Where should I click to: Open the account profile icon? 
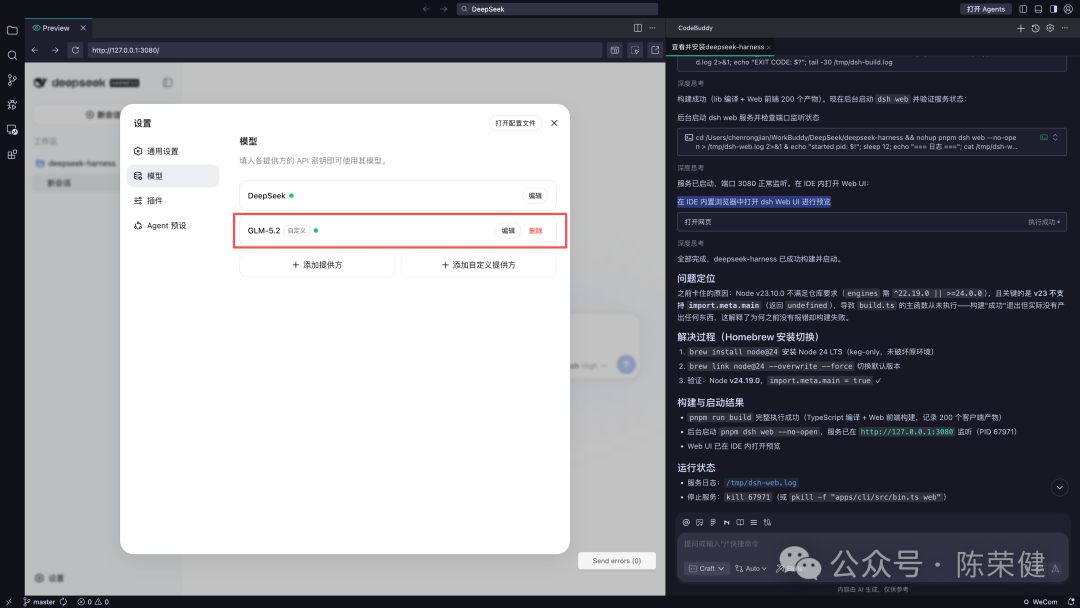click(x=1068, y=9)
